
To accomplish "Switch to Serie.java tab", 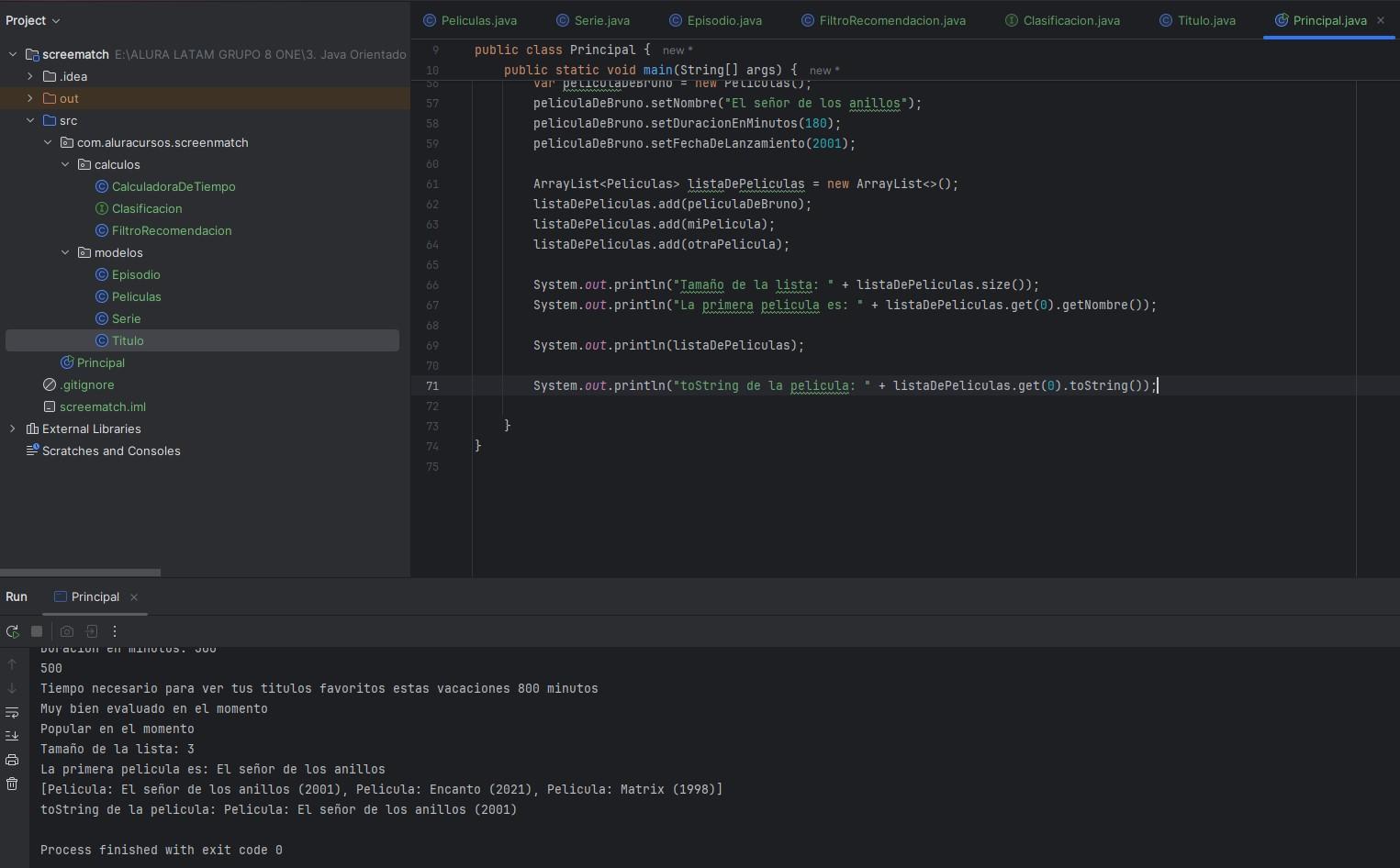I will point(593,20).
